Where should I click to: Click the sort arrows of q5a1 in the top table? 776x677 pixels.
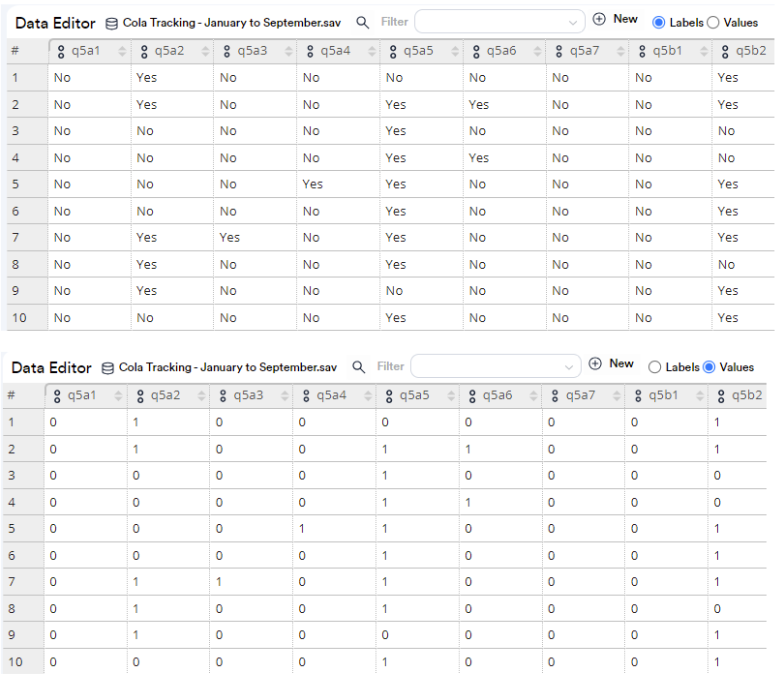click(x=122, y=51)
